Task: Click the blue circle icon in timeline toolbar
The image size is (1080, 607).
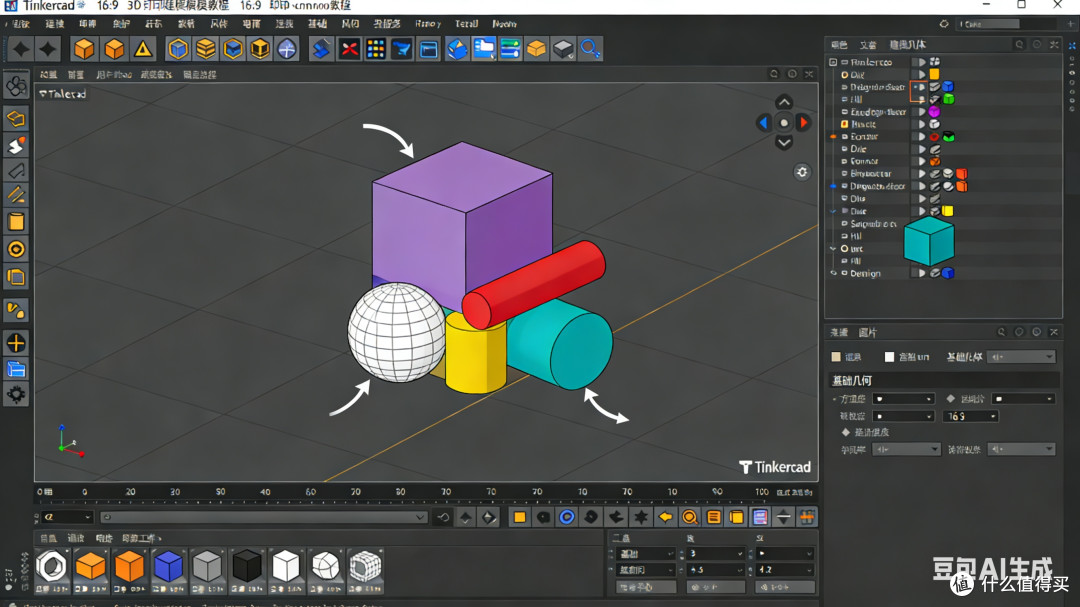Action: tap(567, 517)
